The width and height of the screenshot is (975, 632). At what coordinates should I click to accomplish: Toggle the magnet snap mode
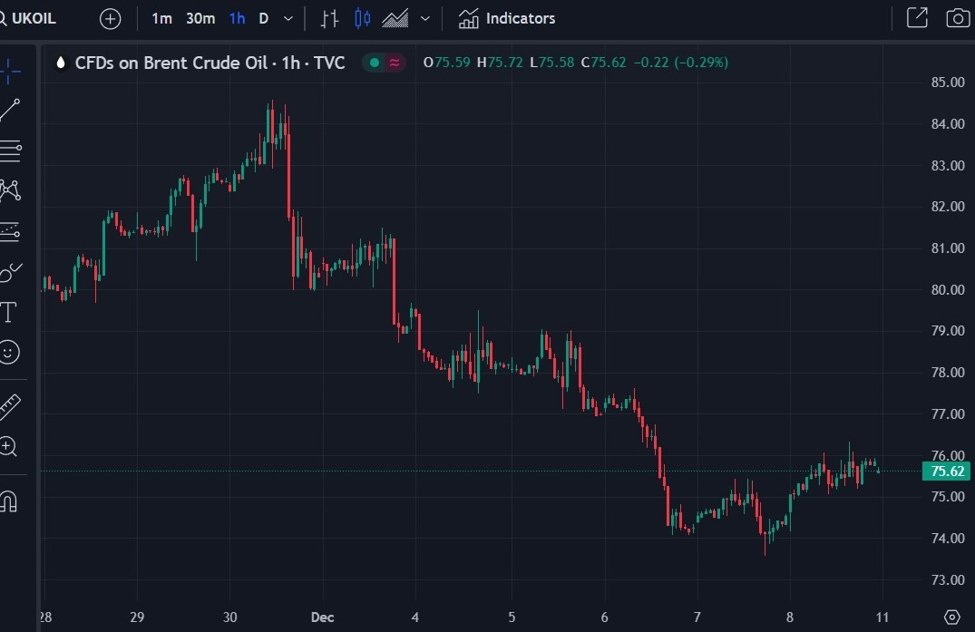pos(9,500)
